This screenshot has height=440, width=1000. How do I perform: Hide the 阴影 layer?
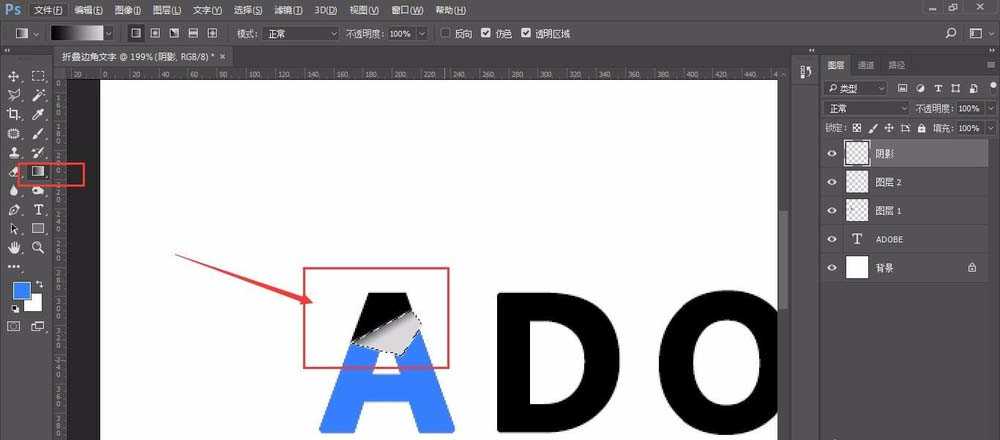(x=831, y=154)
